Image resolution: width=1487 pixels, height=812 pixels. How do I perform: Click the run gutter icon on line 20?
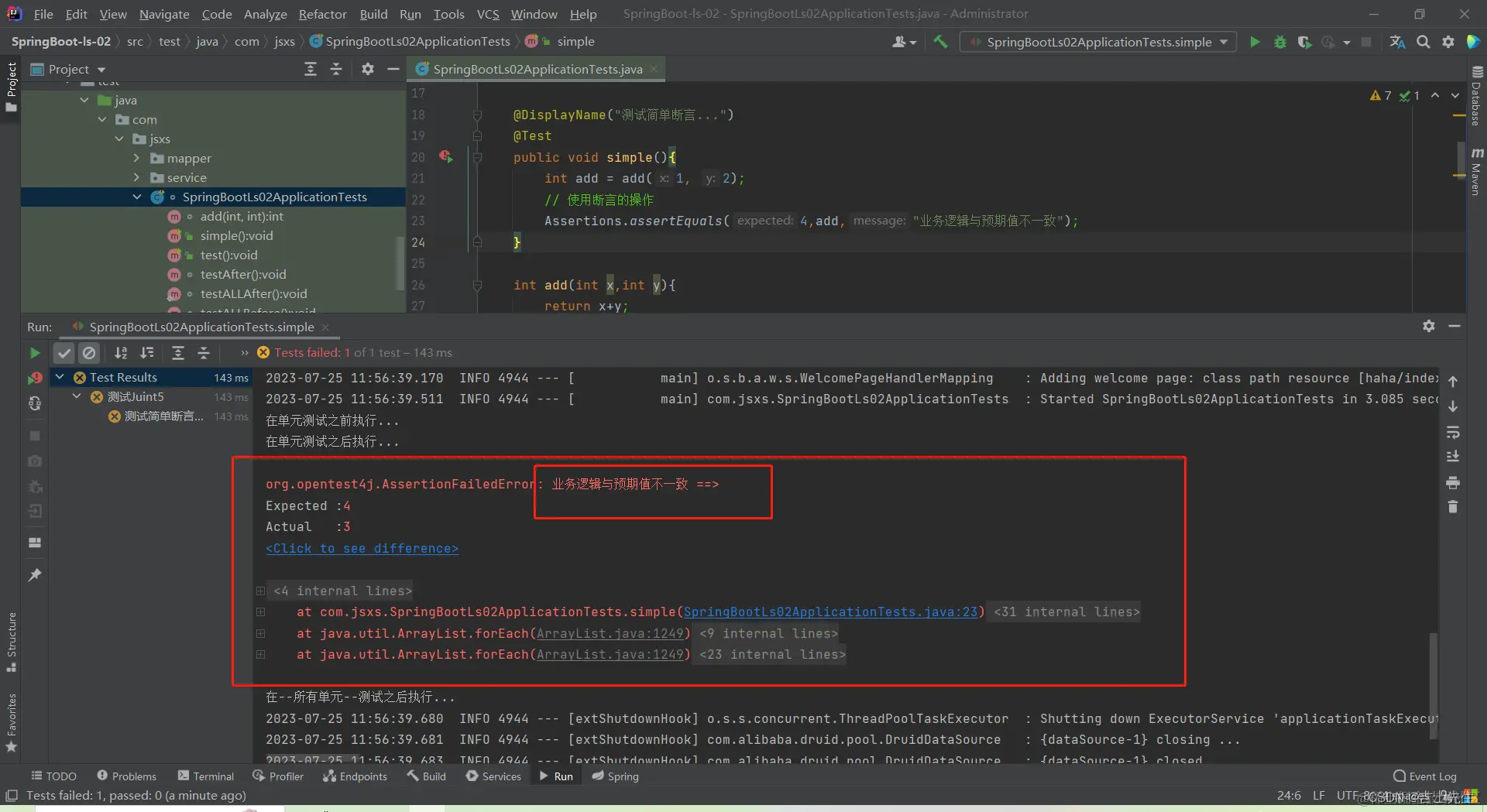click(x=445, y=156)
